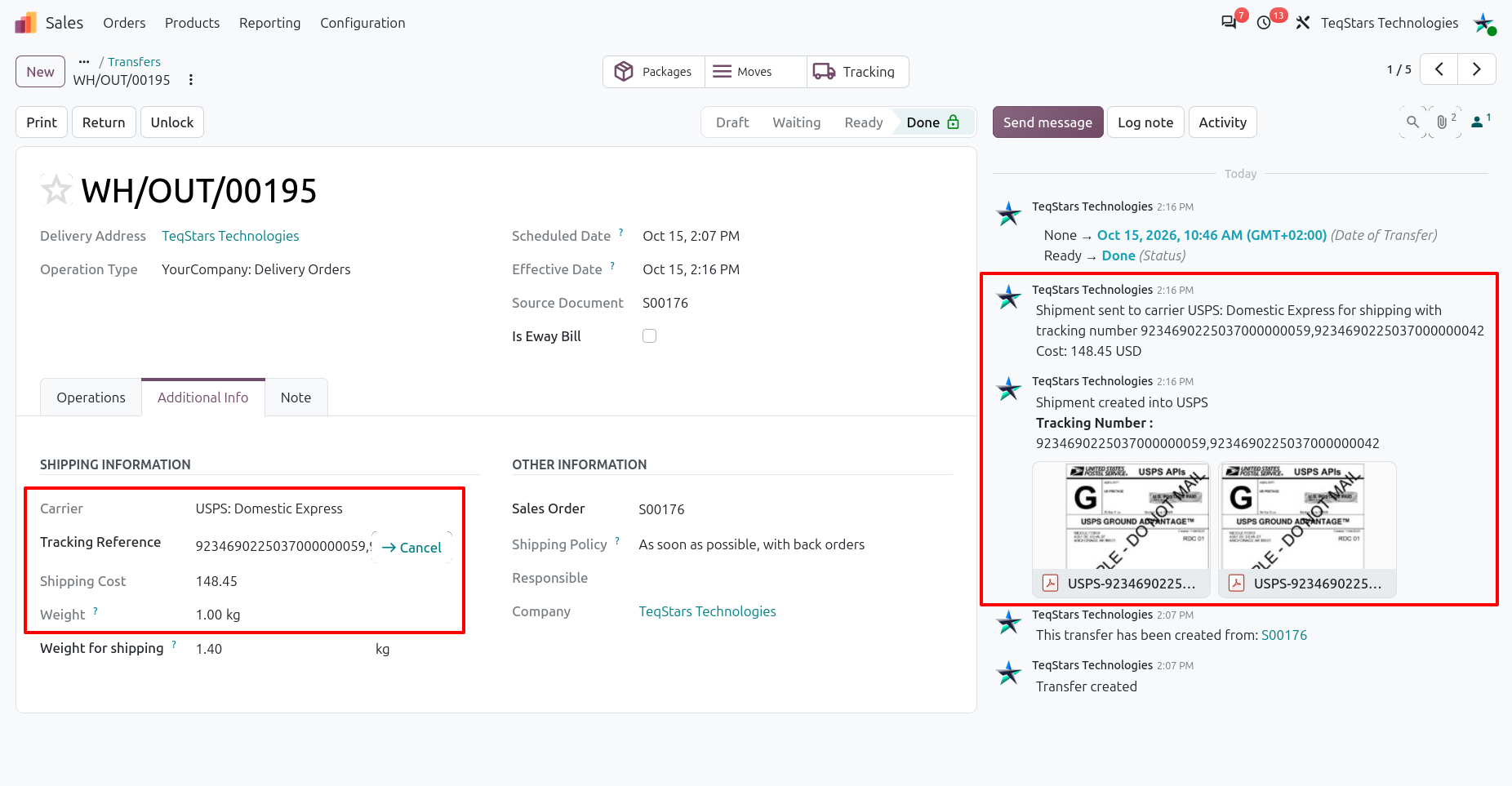Viewport: 1512px width, 786px height.
Task: Click the Weight for shipping value 1.40
Action: [209, 649]
